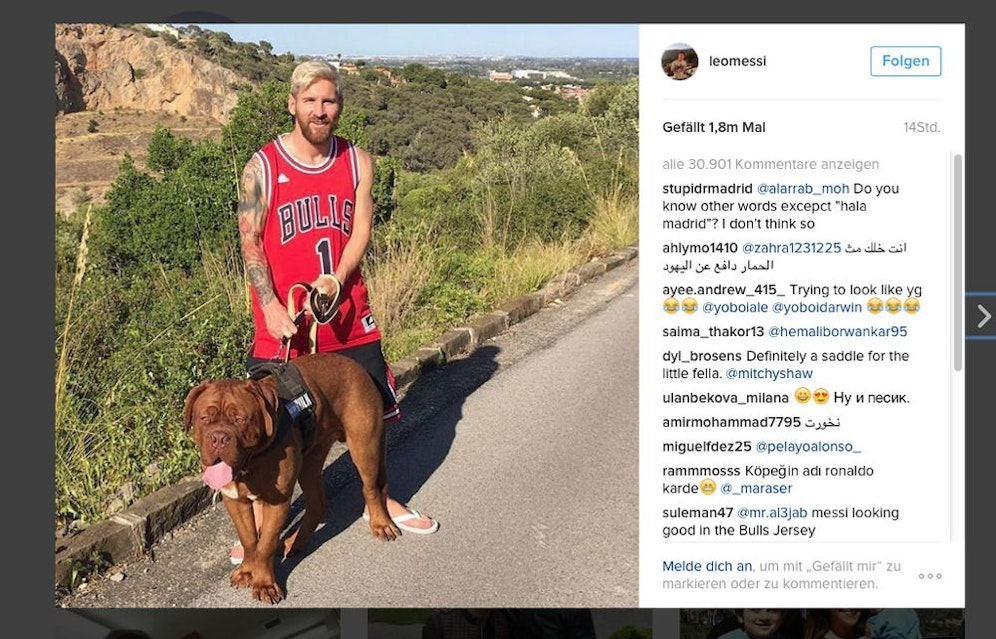Open mention @alarrab_moh
Viewport: 996px width, 639px height.
tap(803, 189)
